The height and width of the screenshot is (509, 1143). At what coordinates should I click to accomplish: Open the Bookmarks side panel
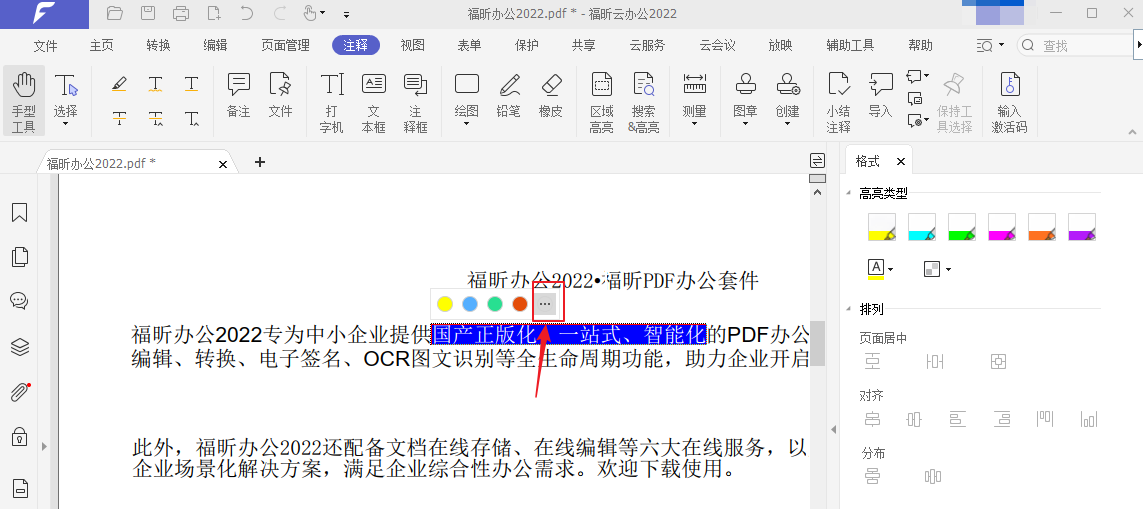coord(20,212)
